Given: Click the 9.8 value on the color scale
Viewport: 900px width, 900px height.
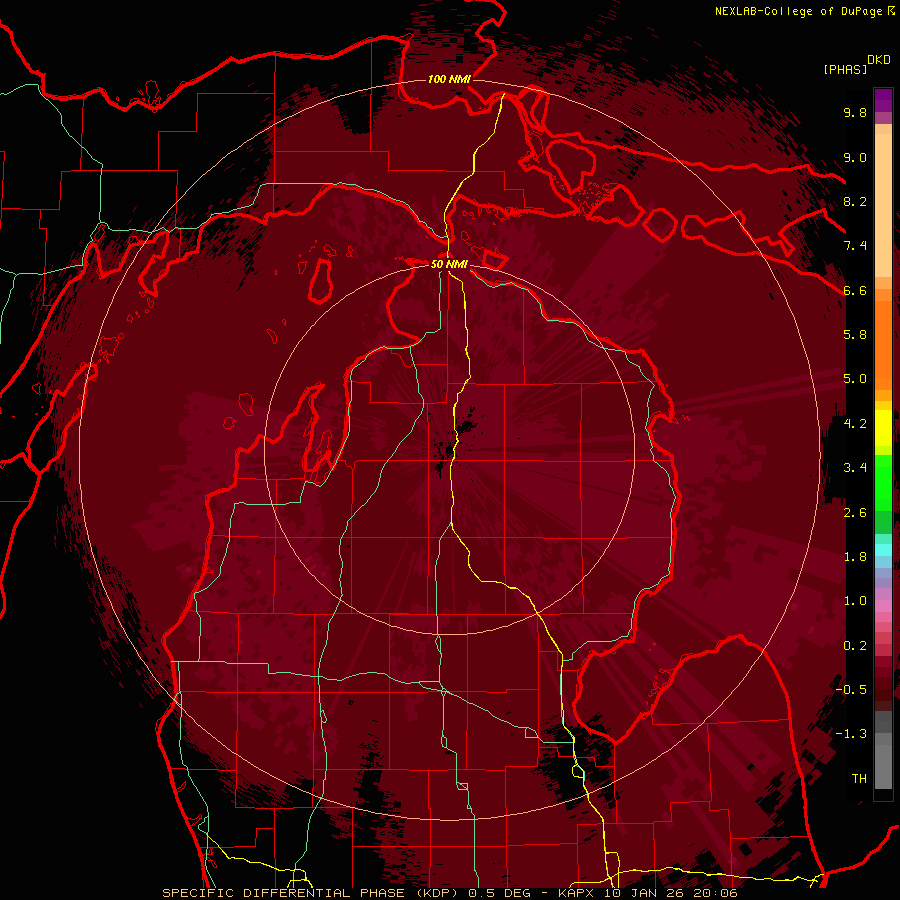Looking at the screenshot, I should pos(855,112).
